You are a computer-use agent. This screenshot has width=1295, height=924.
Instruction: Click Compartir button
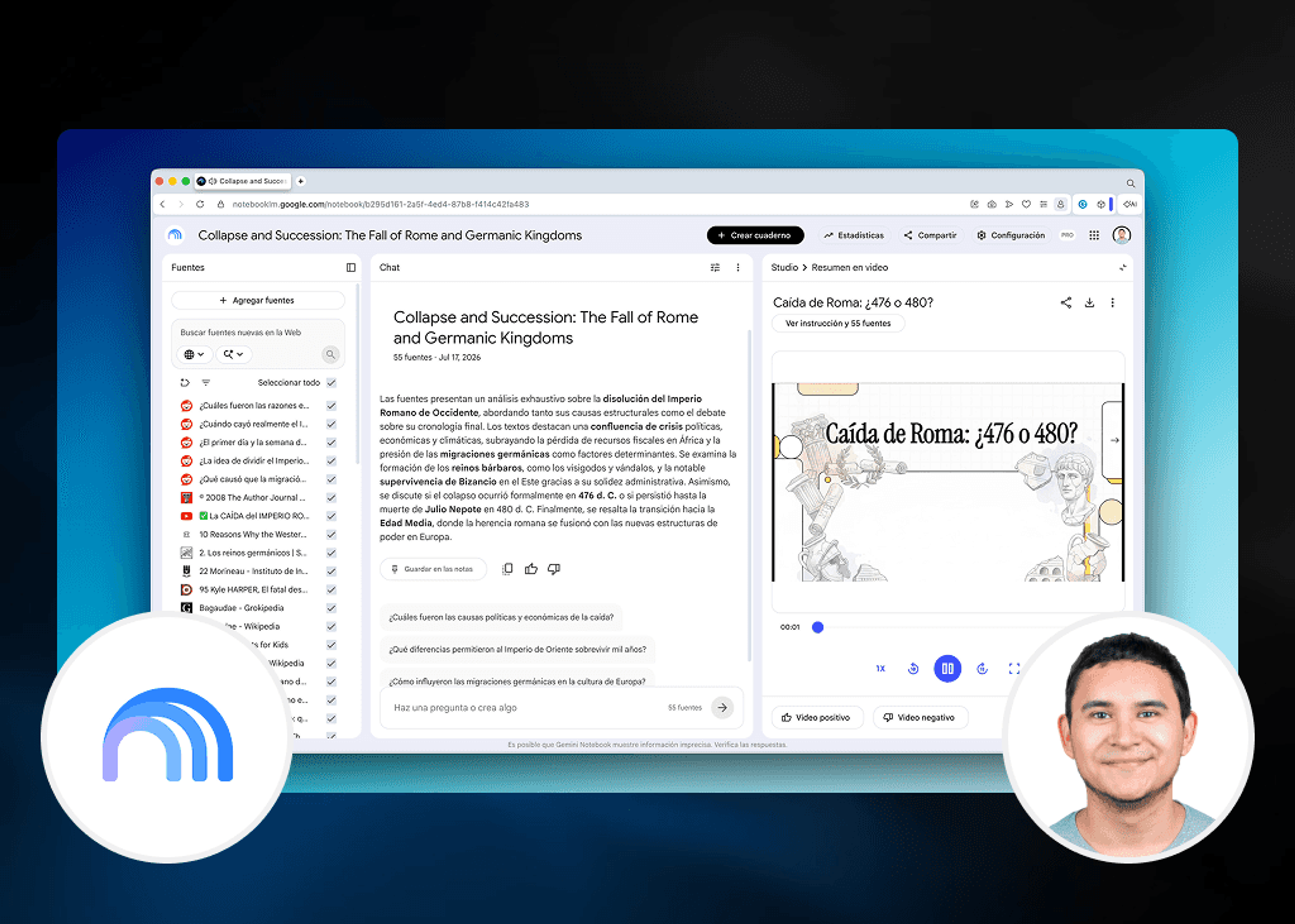[931, 236]
